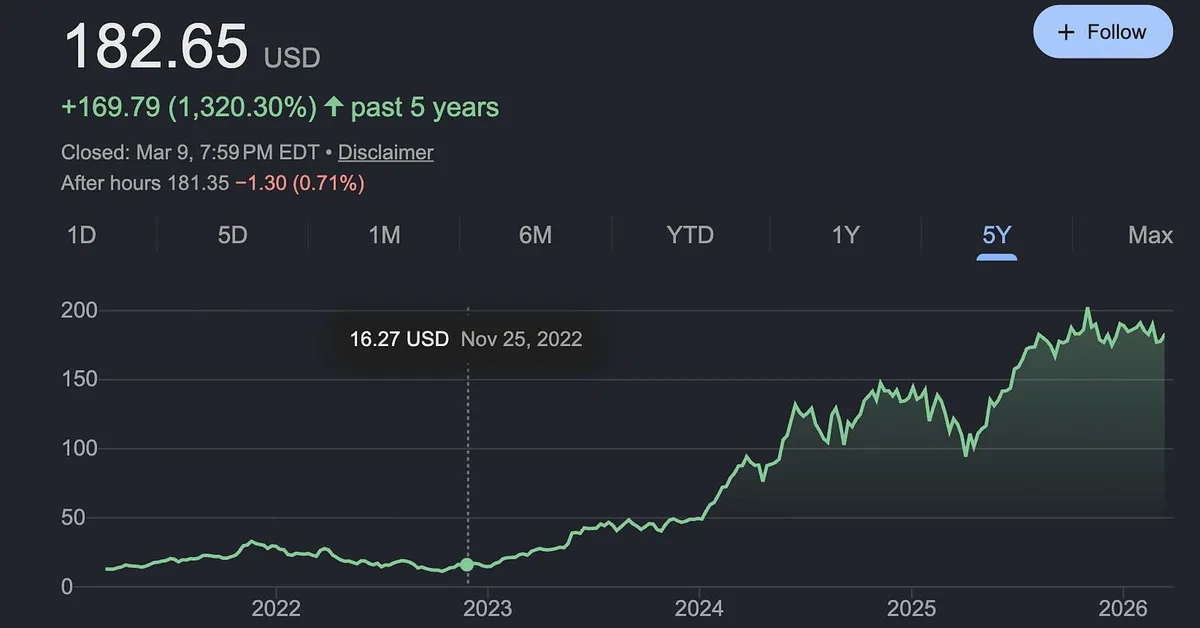Show the 1Y price history
This screenshot has height=628, width=1200.
(845, 235)
